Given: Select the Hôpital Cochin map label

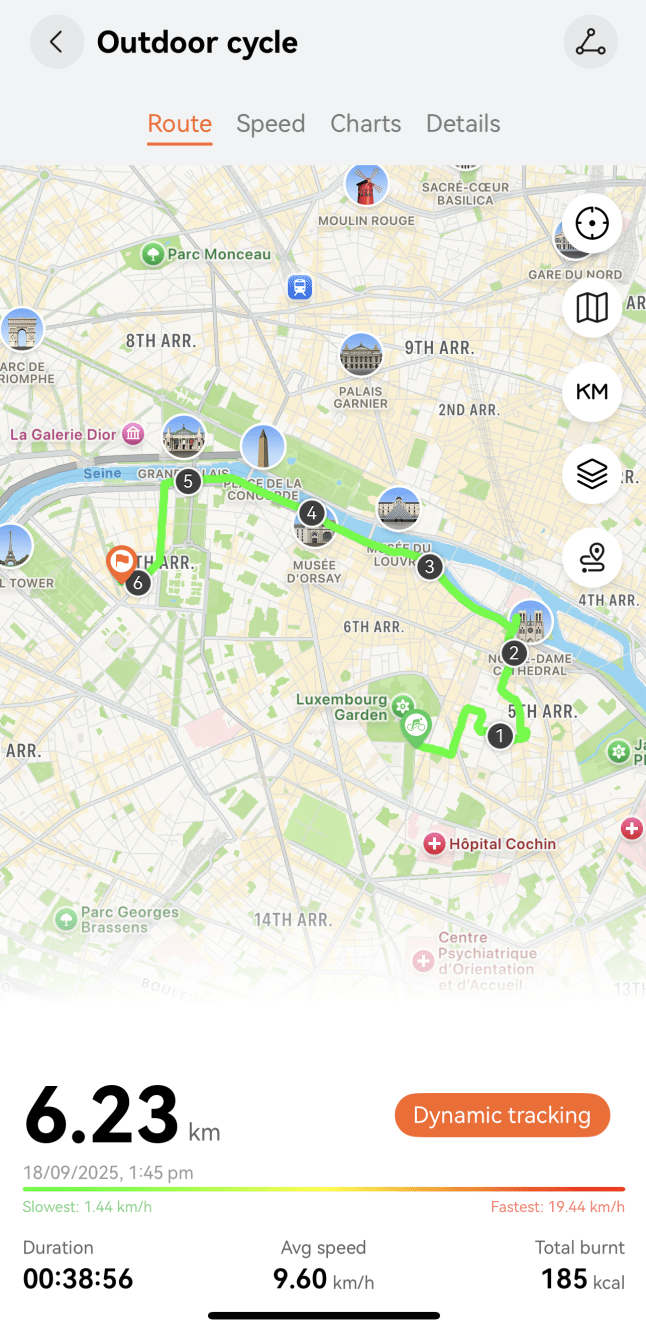Looking at the screenshot, I should [x=490, y=844].
